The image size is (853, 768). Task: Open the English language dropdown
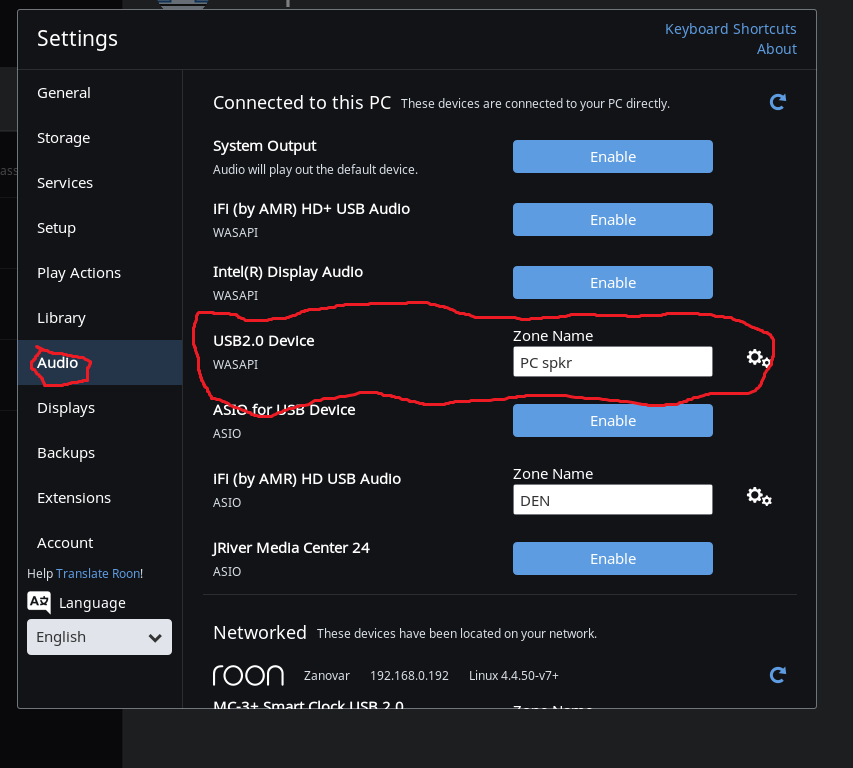[x=100, y=637]
